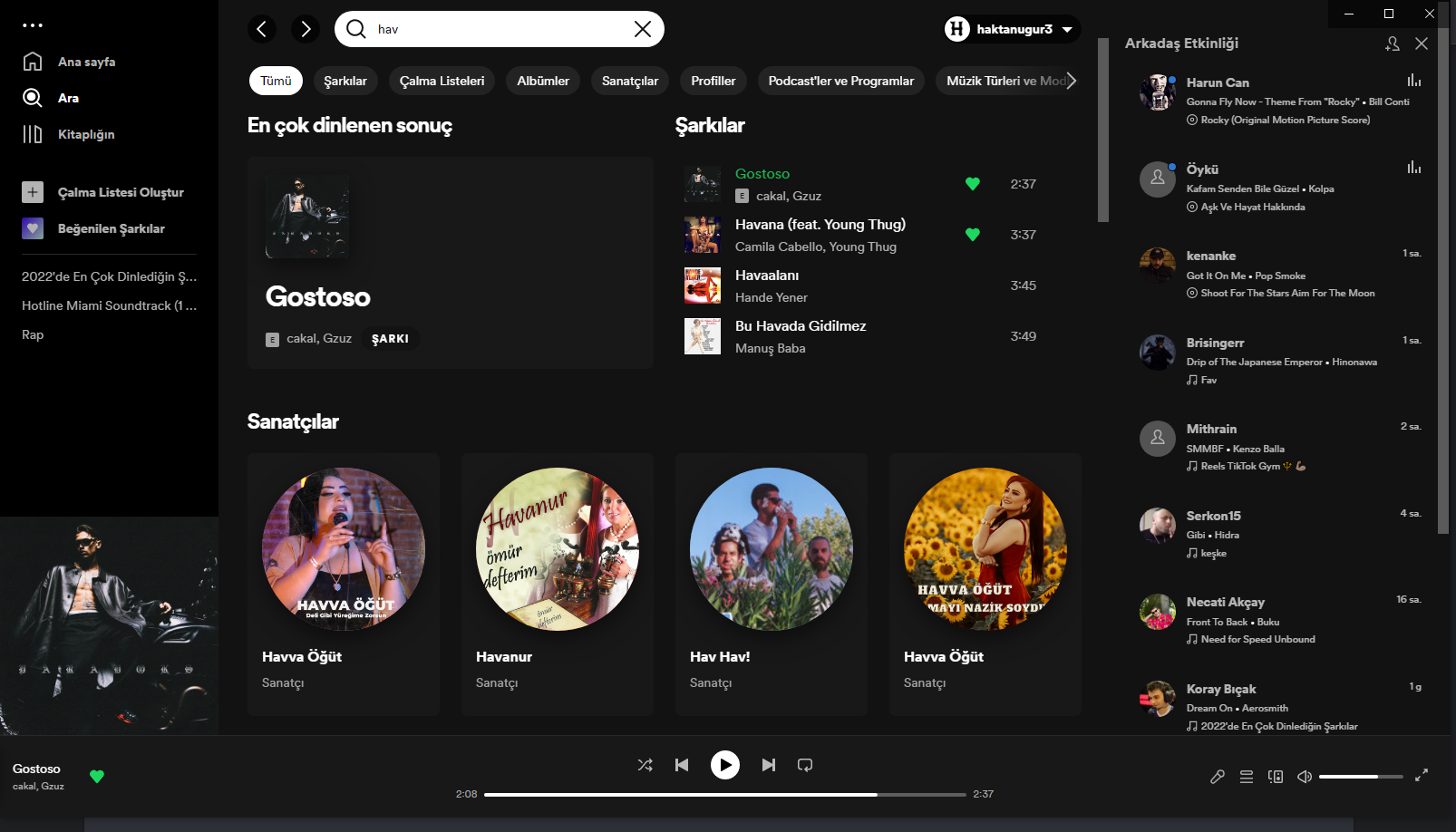Image resolution: width=1456 pixels, height=832 pixels.
Task: Select the Çalma Listeleri filter
Action: [x=442, y=81]
